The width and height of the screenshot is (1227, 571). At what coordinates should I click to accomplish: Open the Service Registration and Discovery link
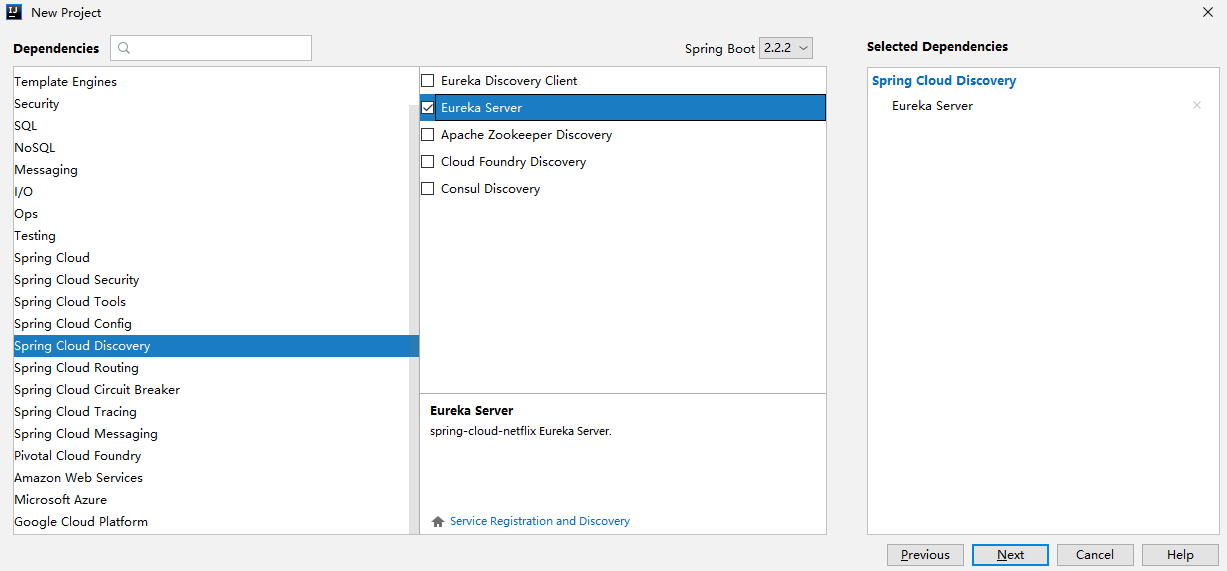tap(540, 521)
